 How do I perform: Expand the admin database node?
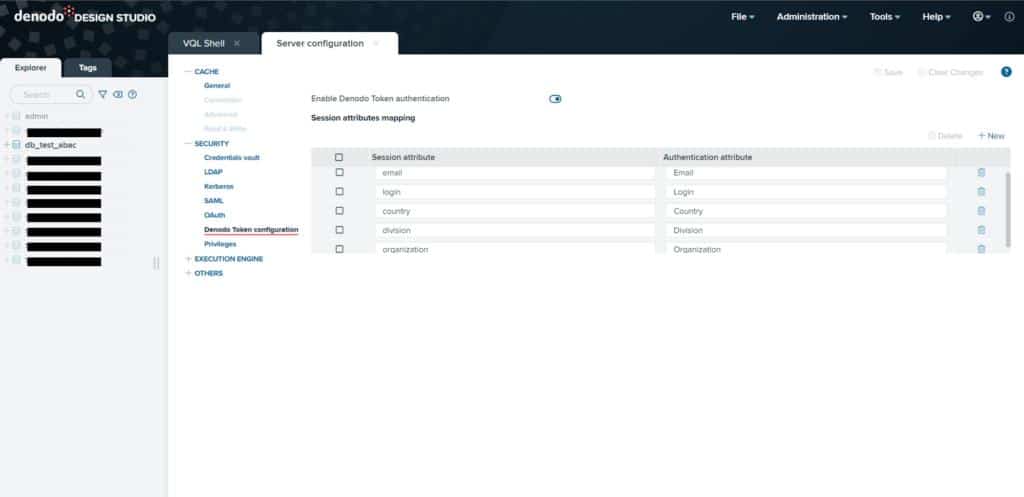(7, 116)
